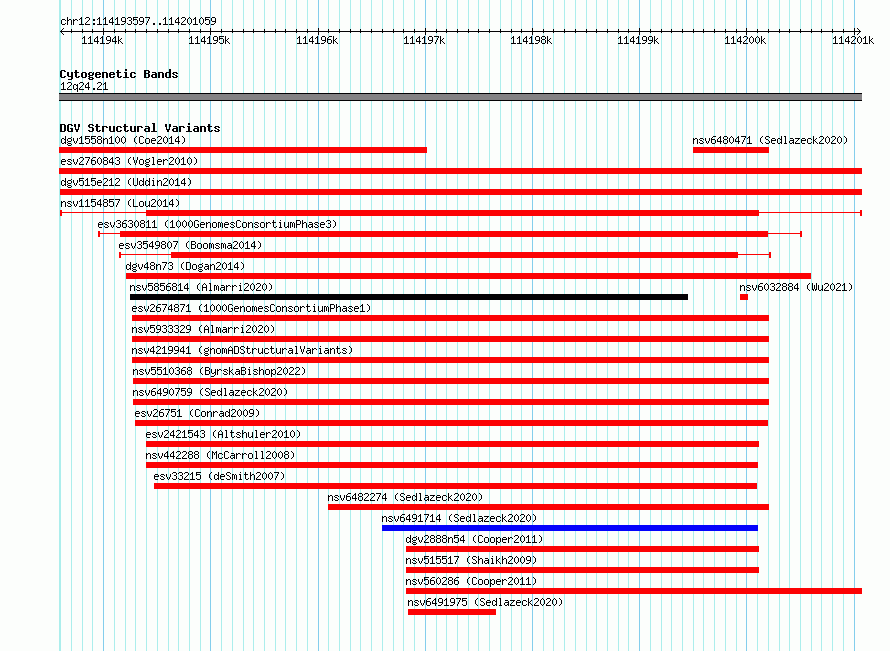The width and height of the screenshot is (890, 651).
Task: Click the 12q24.21 band label
Action: pos(84,86)
